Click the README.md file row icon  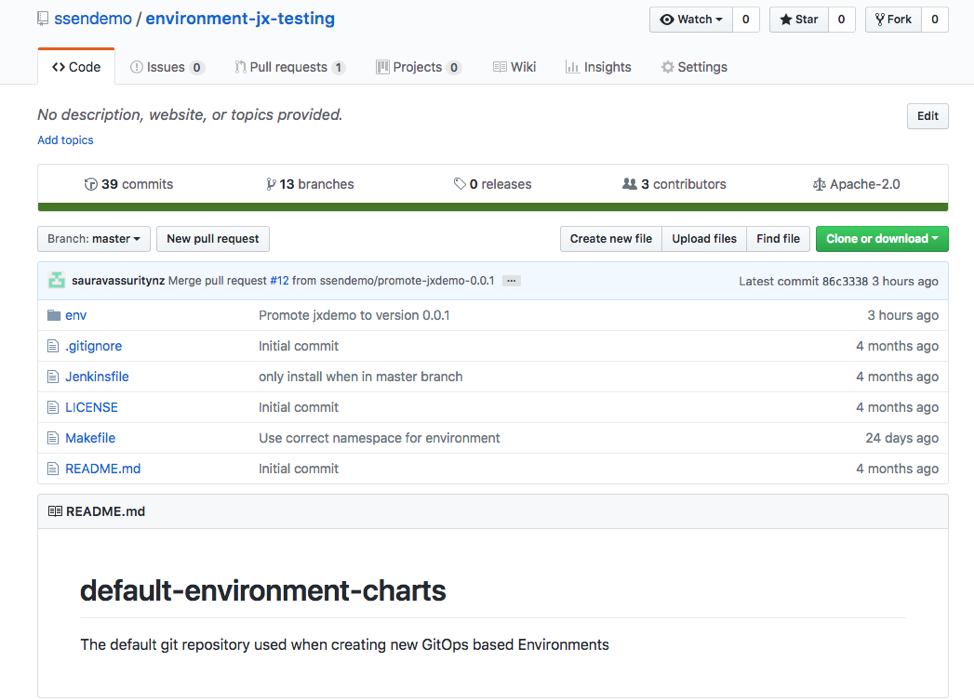pyautogui.click(x=53, y=469)
